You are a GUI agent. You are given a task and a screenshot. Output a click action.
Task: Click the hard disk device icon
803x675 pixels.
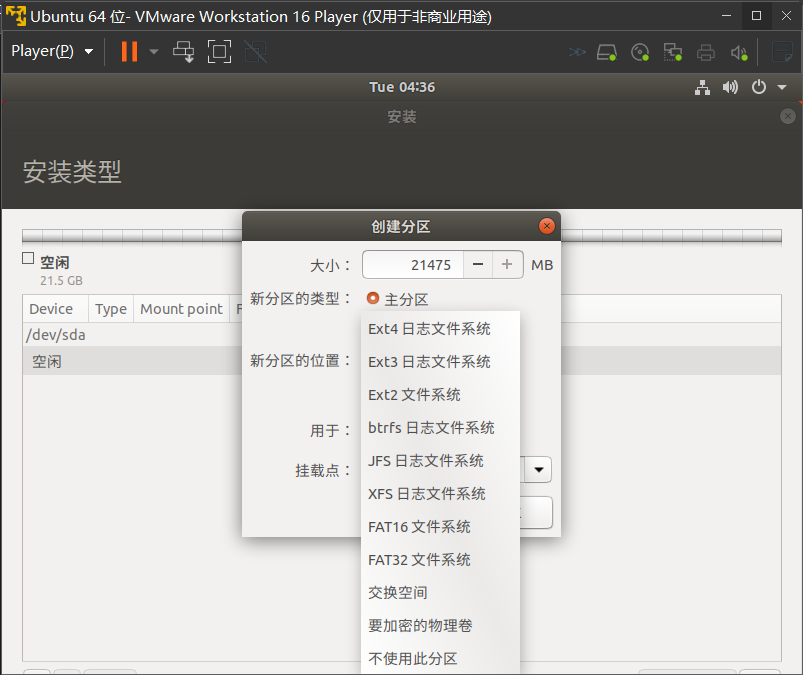(x=607, y=52)
